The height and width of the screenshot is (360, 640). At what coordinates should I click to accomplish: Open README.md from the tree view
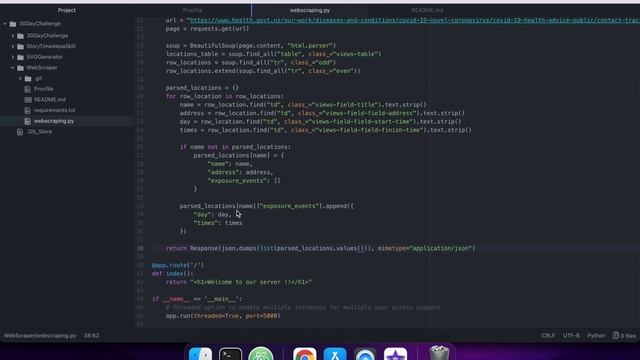point(50,100)
